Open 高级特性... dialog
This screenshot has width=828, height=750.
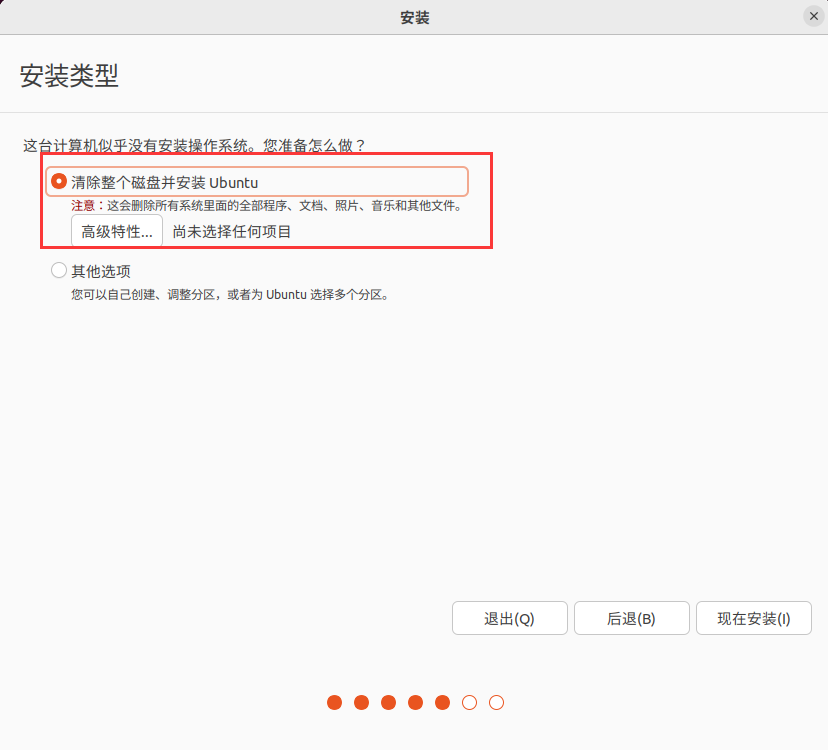coord(117,231)
